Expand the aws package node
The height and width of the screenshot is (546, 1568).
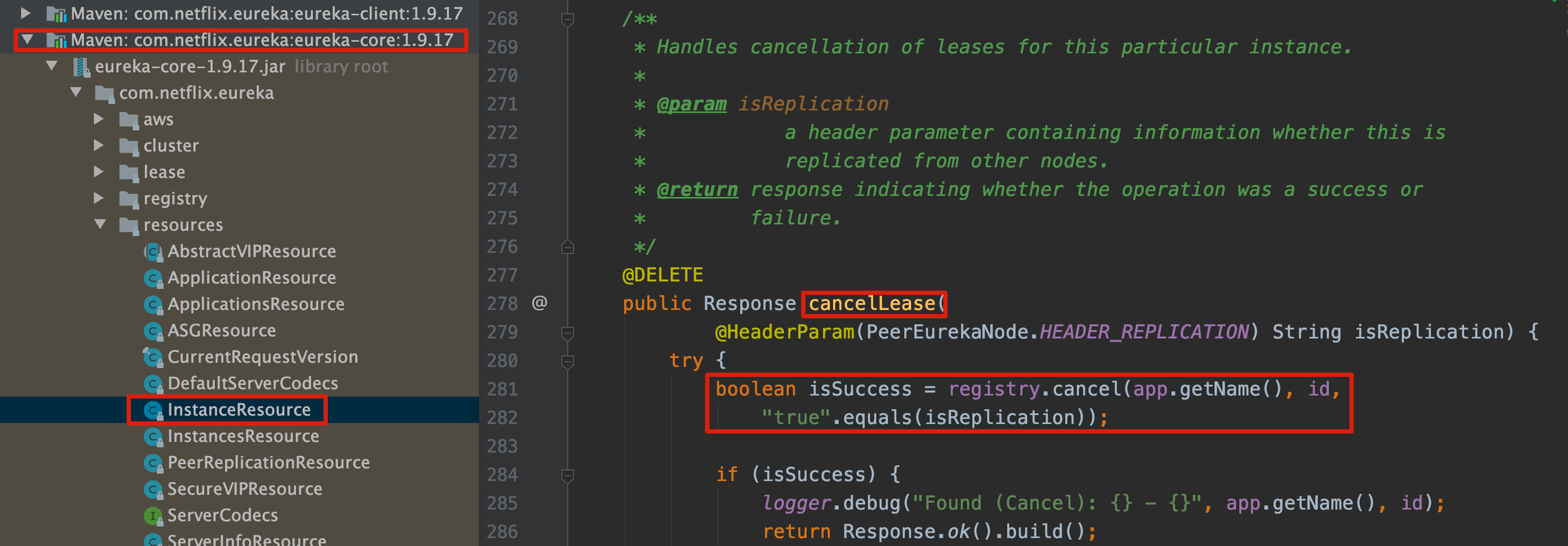tap(99, 119)
